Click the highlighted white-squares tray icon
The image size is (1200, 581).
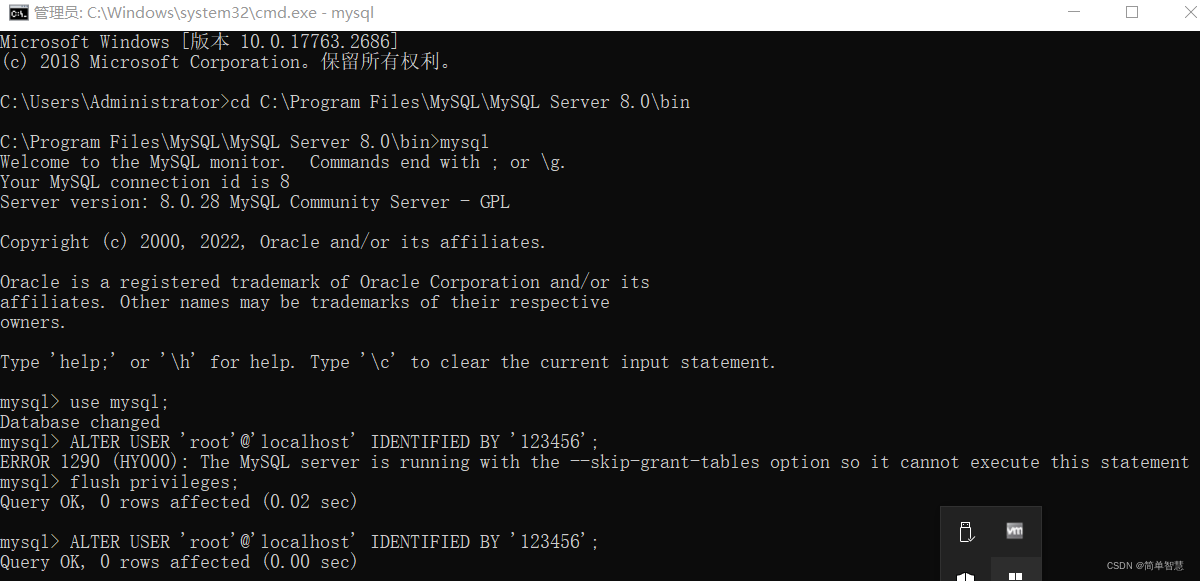(x=1015, y=575)
